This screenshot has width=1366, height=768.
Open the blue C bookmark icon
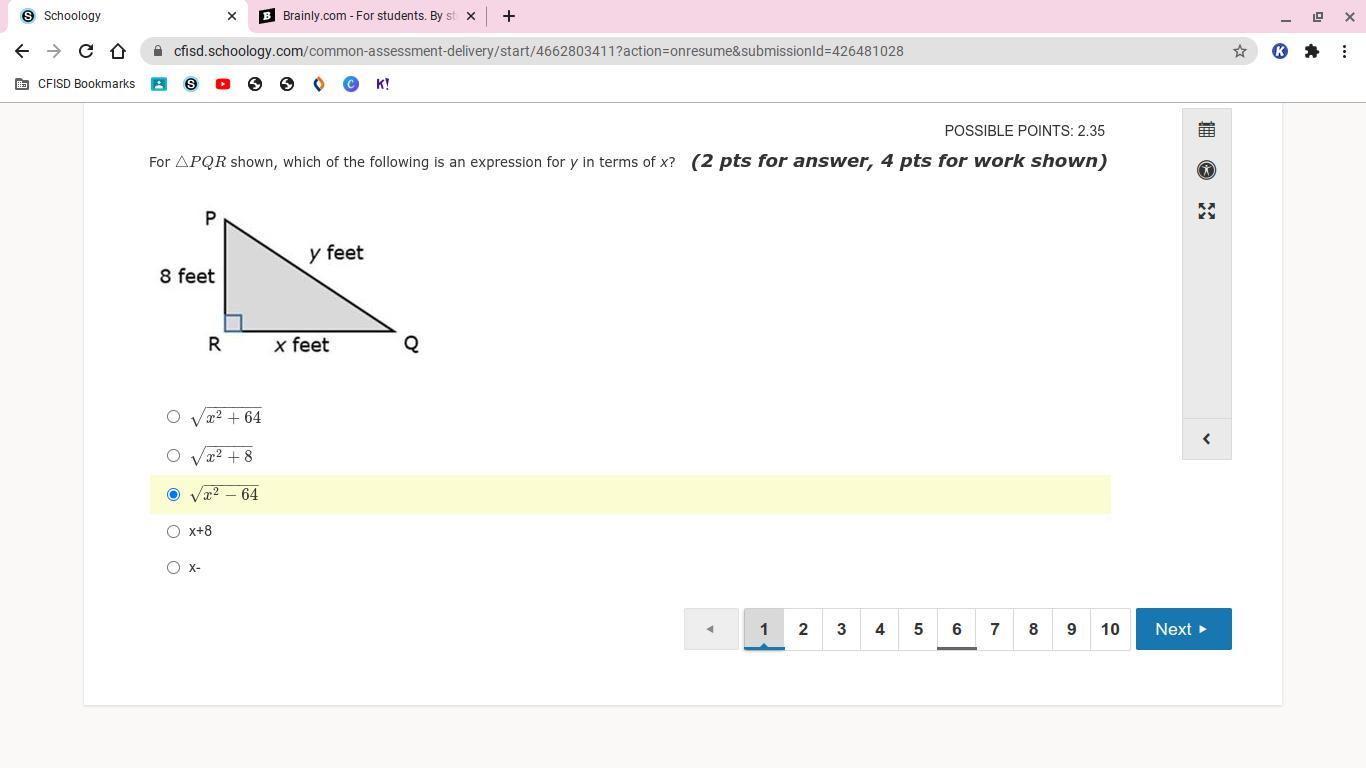tap(351, 84)
